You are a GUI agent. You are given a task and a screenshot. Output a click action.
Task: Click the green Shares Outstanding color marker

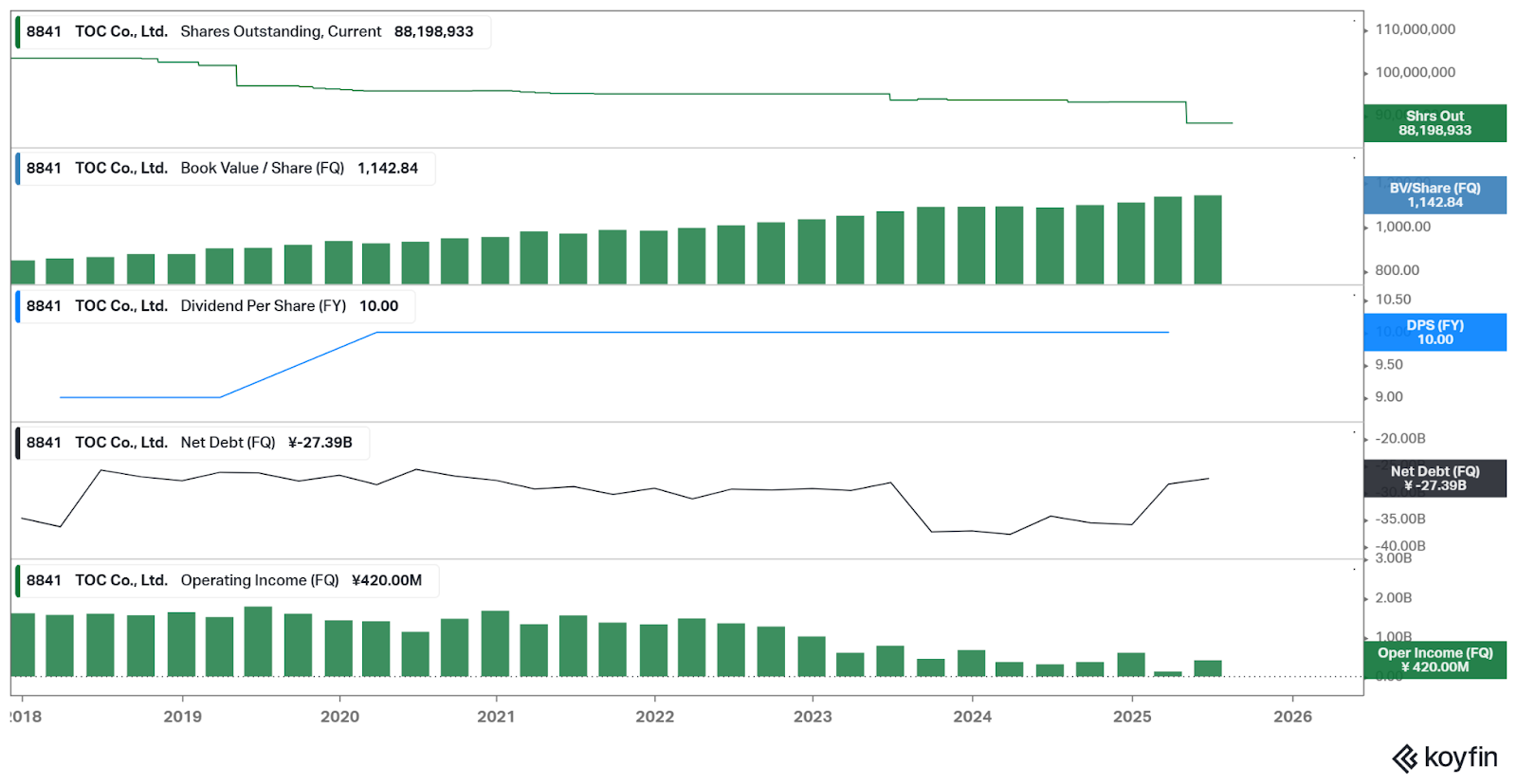click(x=18, y=31)
